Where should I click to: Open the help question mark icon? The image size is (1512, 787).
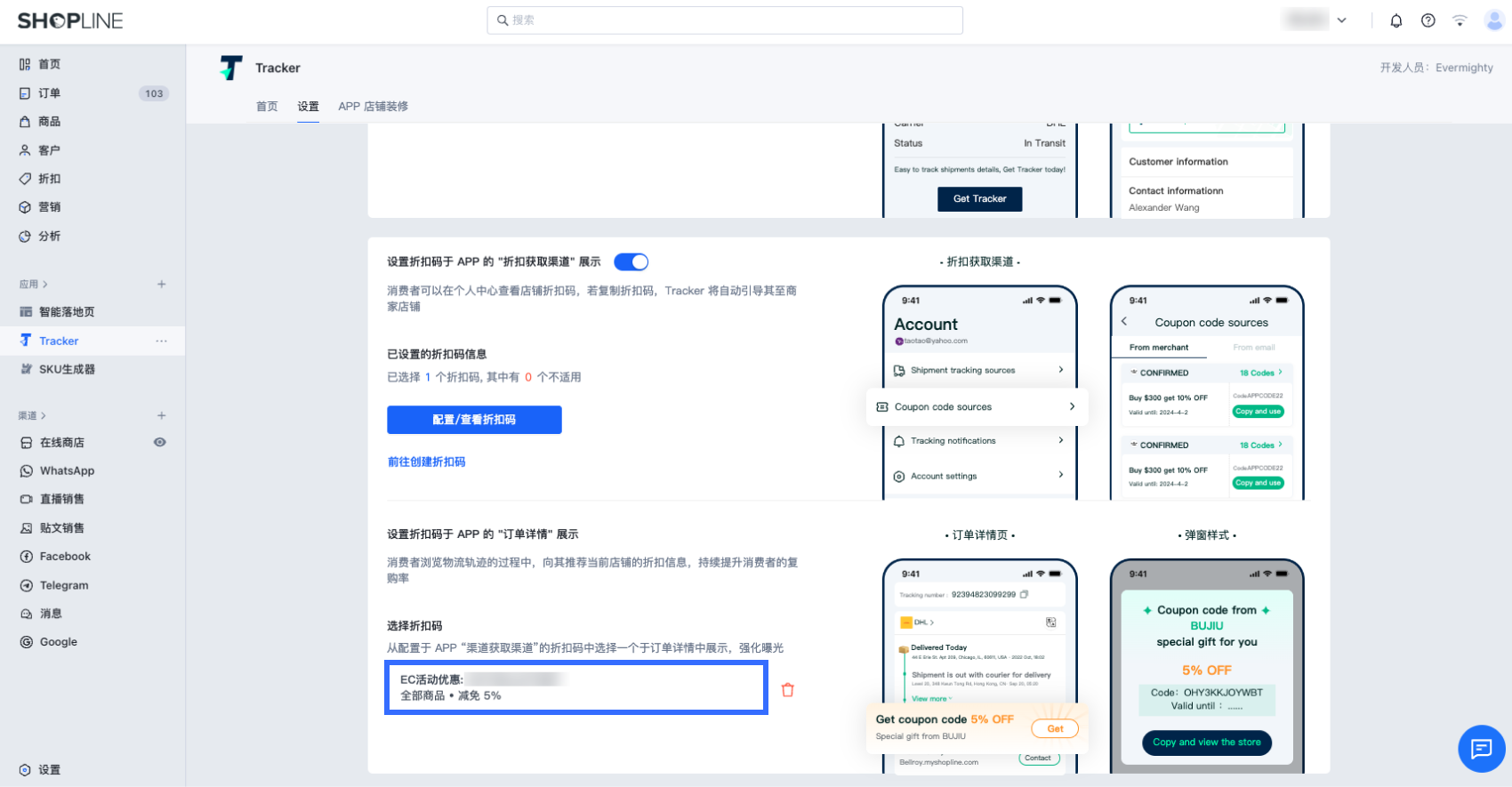(1428, 20)
